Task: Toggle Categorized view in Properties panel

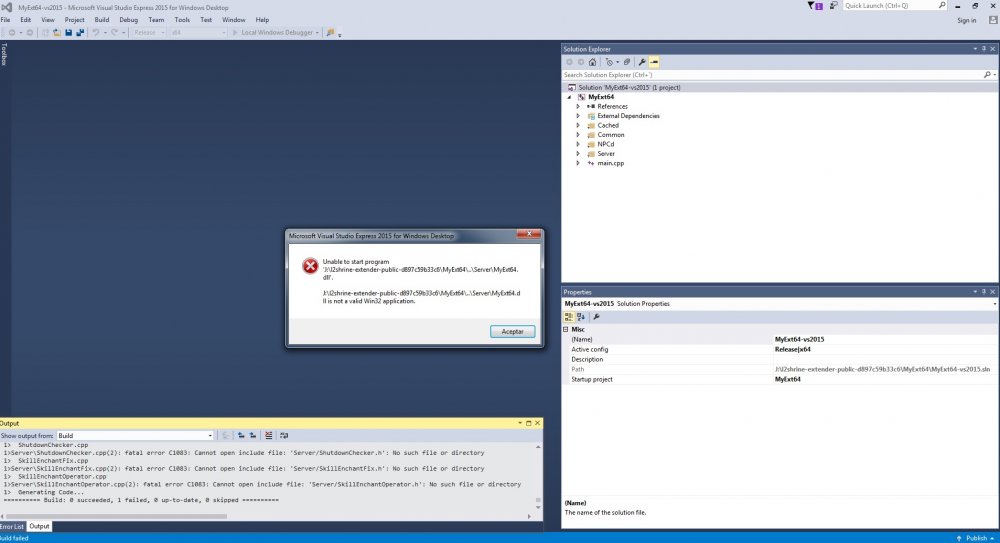Action: [569, 317]
